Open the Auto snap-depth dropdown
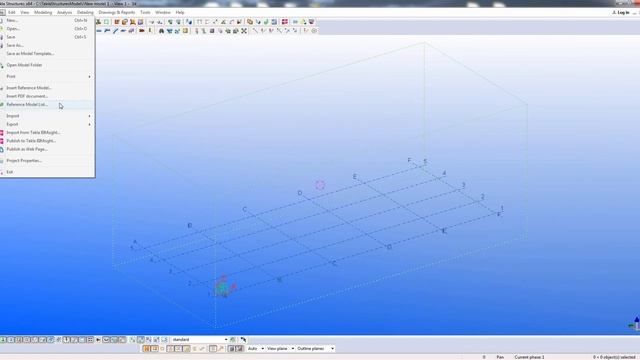This screenshot has width=640, height=360. coord(256,349)
